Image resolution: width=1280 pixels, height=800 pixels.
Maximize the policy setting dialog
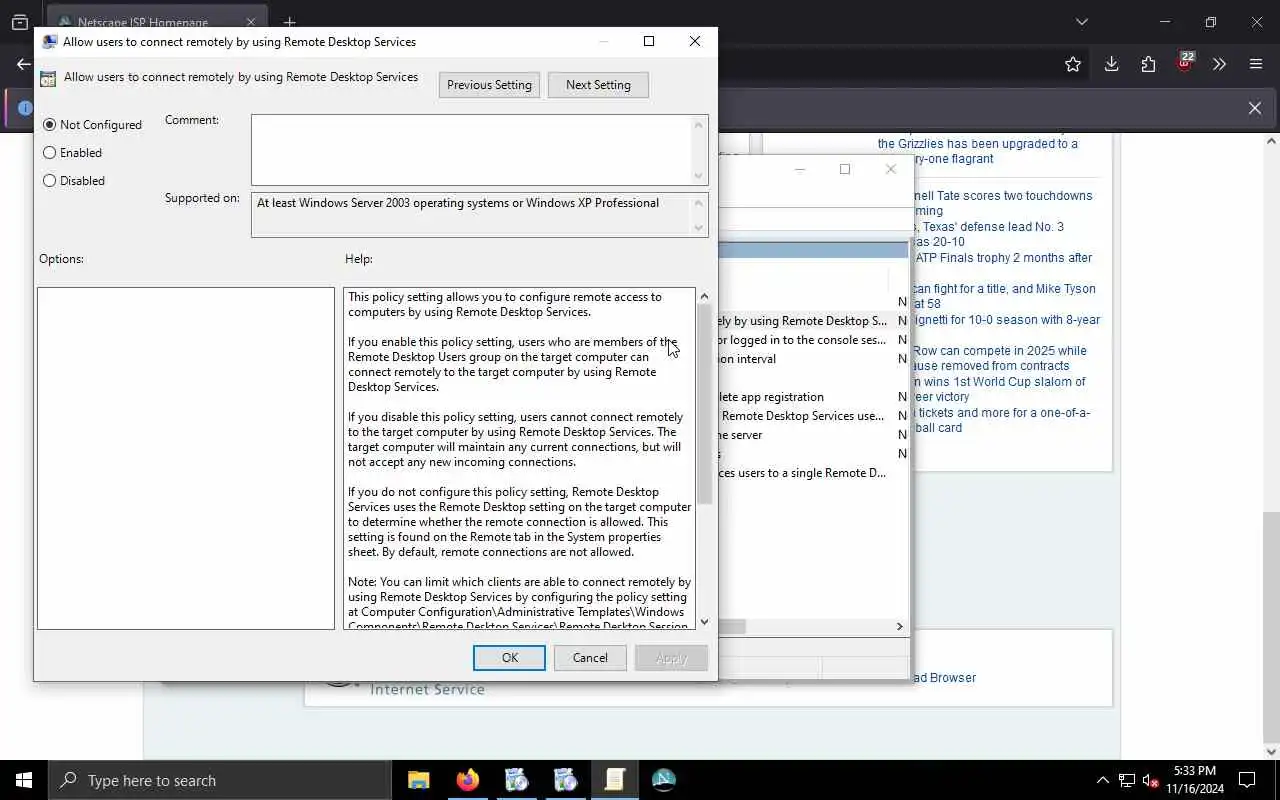click(649, 41)
